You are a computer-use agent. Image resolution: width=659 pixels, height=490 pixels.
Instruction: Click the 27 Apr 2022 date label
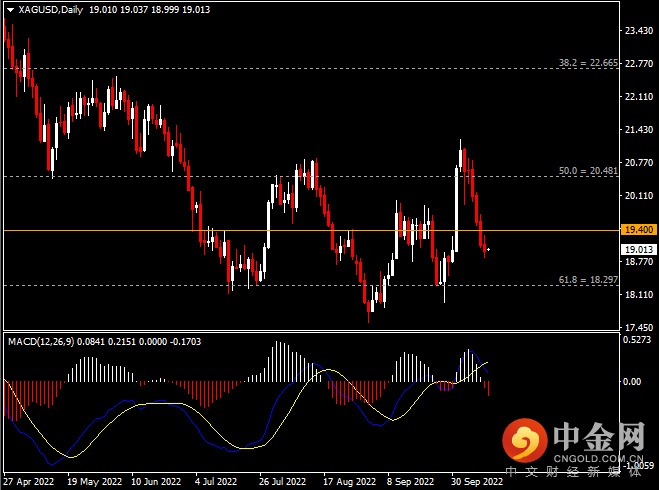point(29,482)
